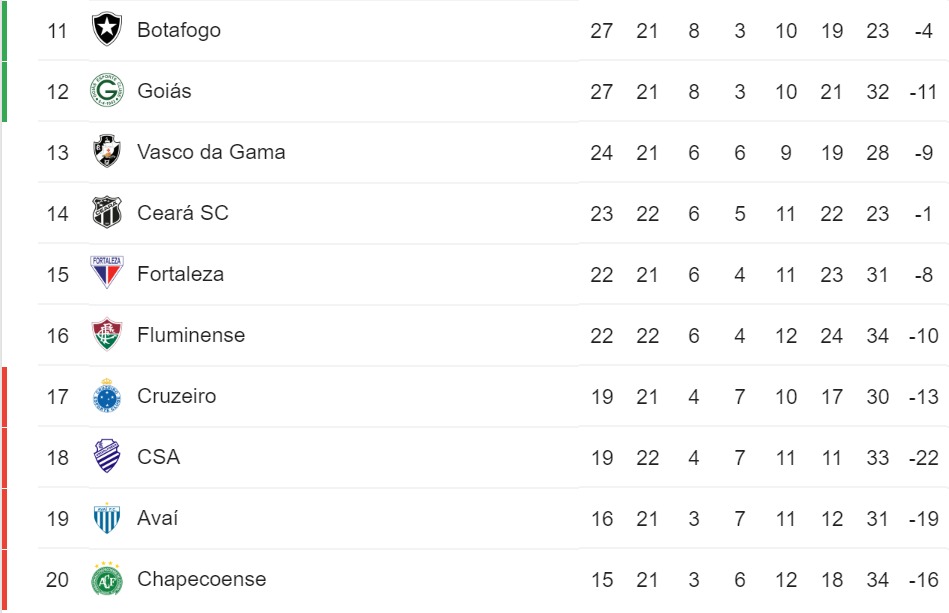949x613 pixels.
Task: Open the Botafogo team link
Action: point(179,30)
